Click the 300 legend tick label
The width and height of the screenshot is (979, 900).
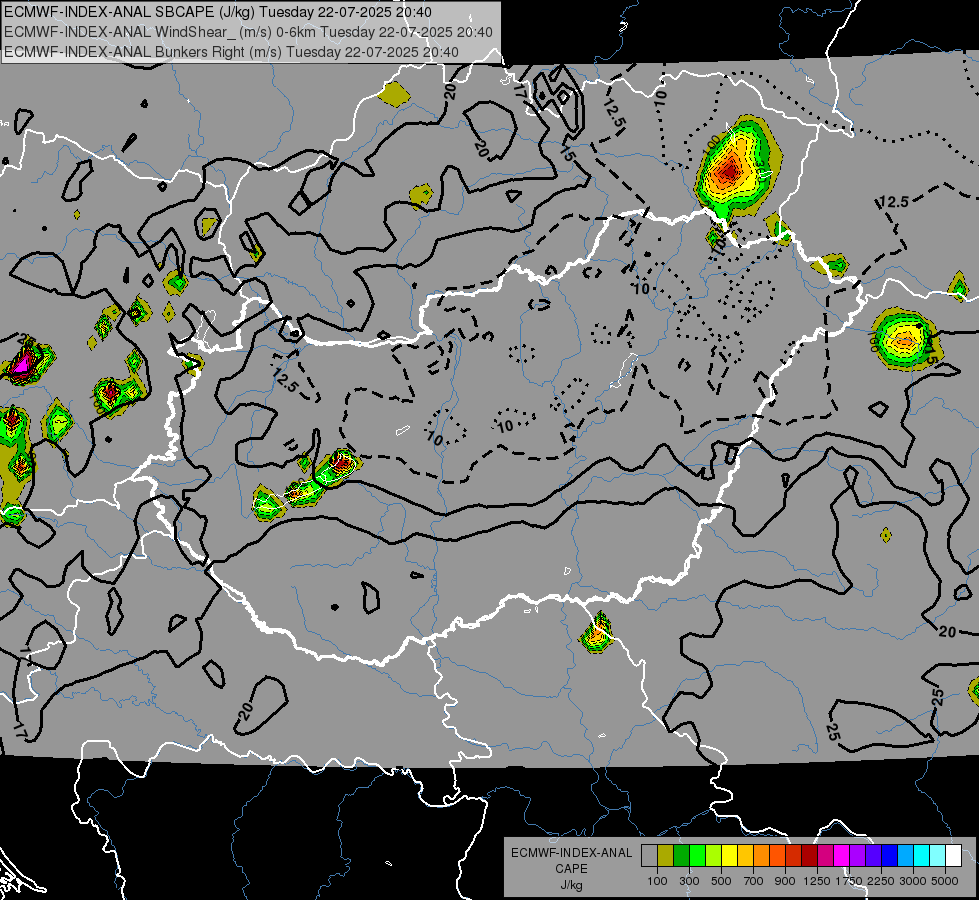[x=689, y=881]
